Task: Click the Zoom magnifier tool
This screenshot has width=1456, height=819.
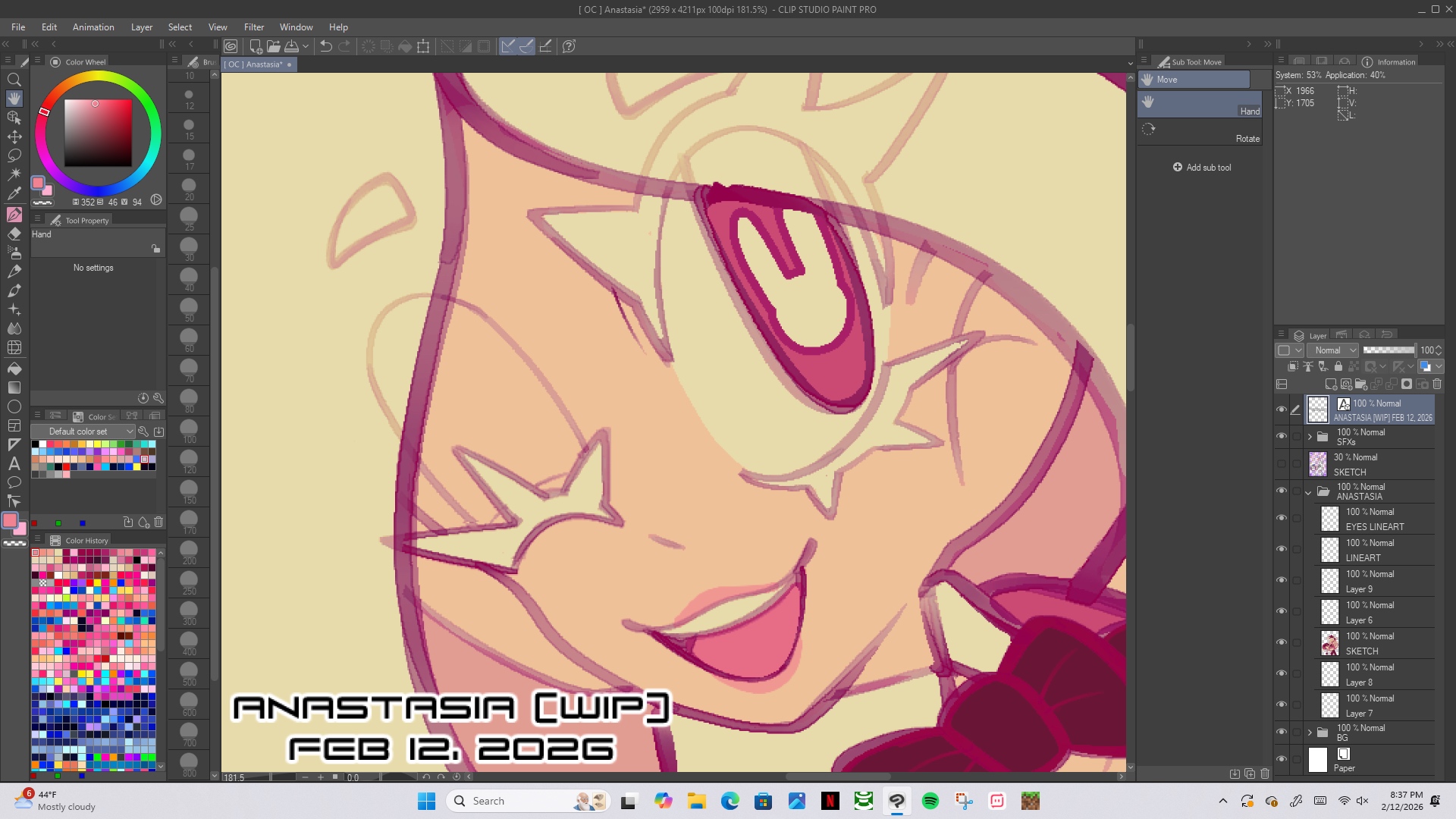Action: click(x=14, y=80)
